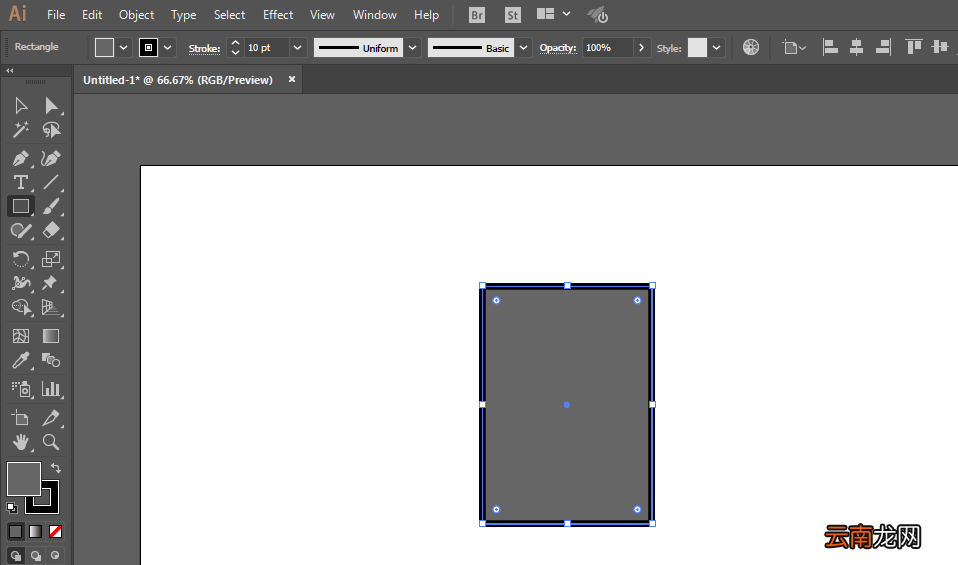Screen dimensions: 958x565
Task: Select the Blend tool
Action: (x=51, y=360)
